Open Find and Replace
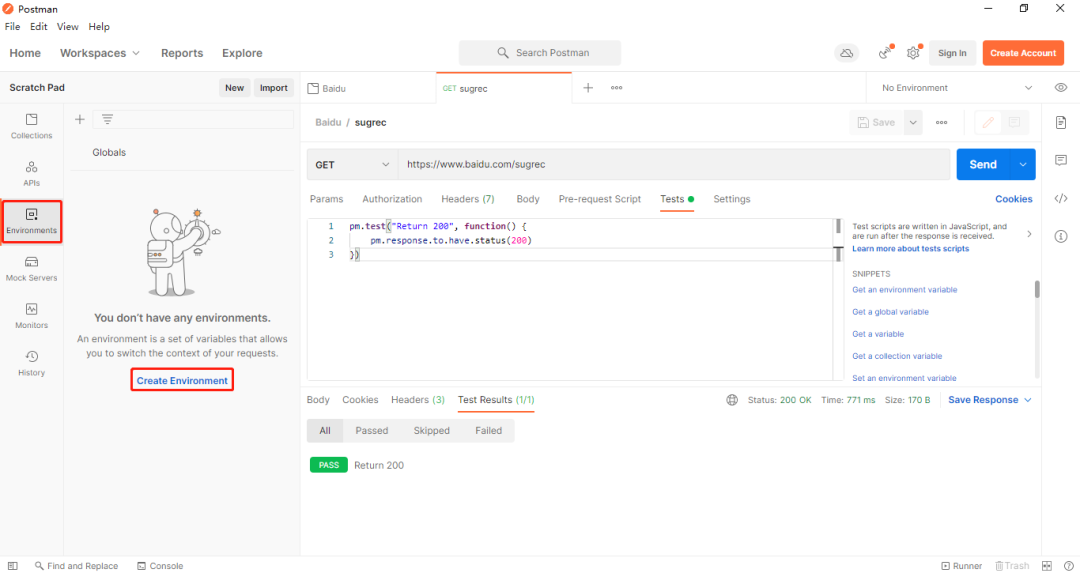1080x573 pixels. coord(76,566)
